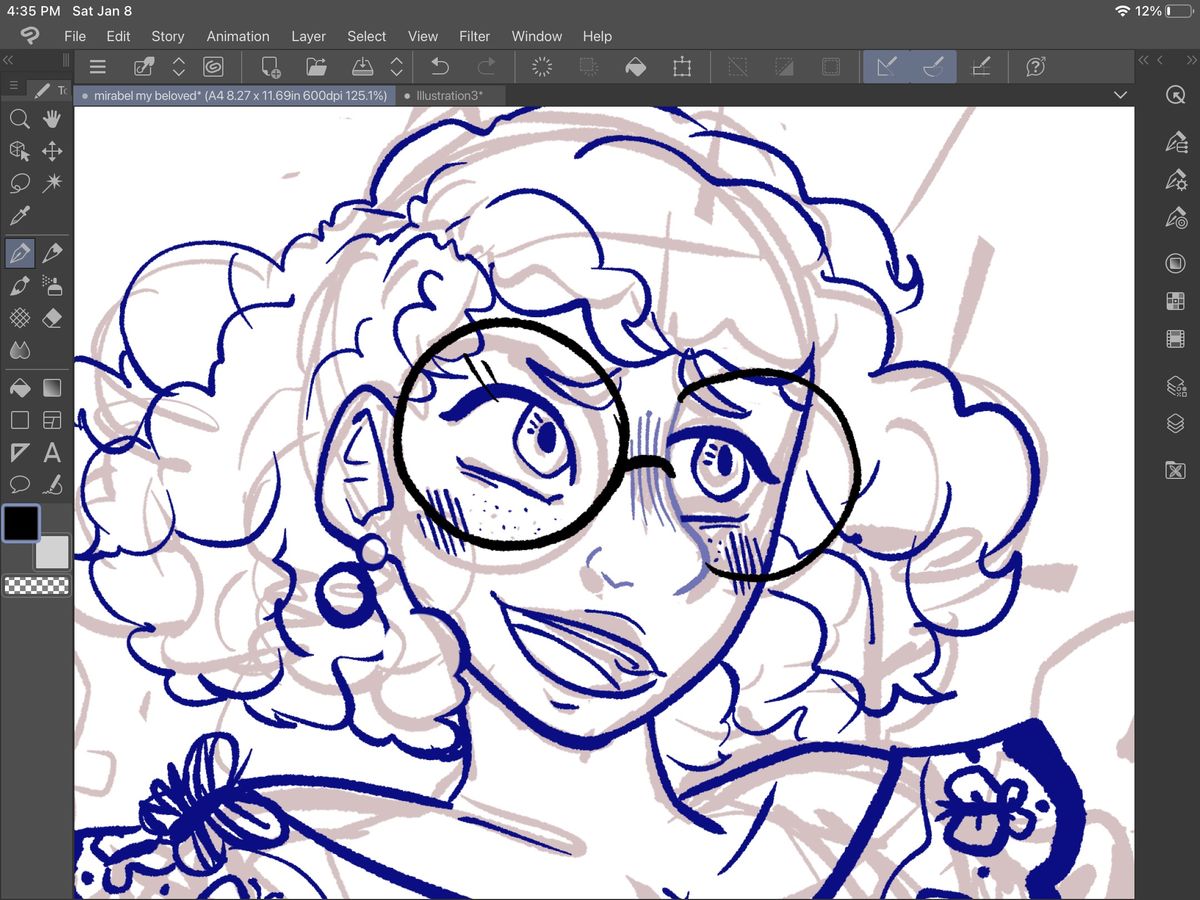Image resolution: width=1200 pixels, height=900 pixels.
Task: Select the Frame border panel tool
Action: pyautogui.click(x=52, y=420)
